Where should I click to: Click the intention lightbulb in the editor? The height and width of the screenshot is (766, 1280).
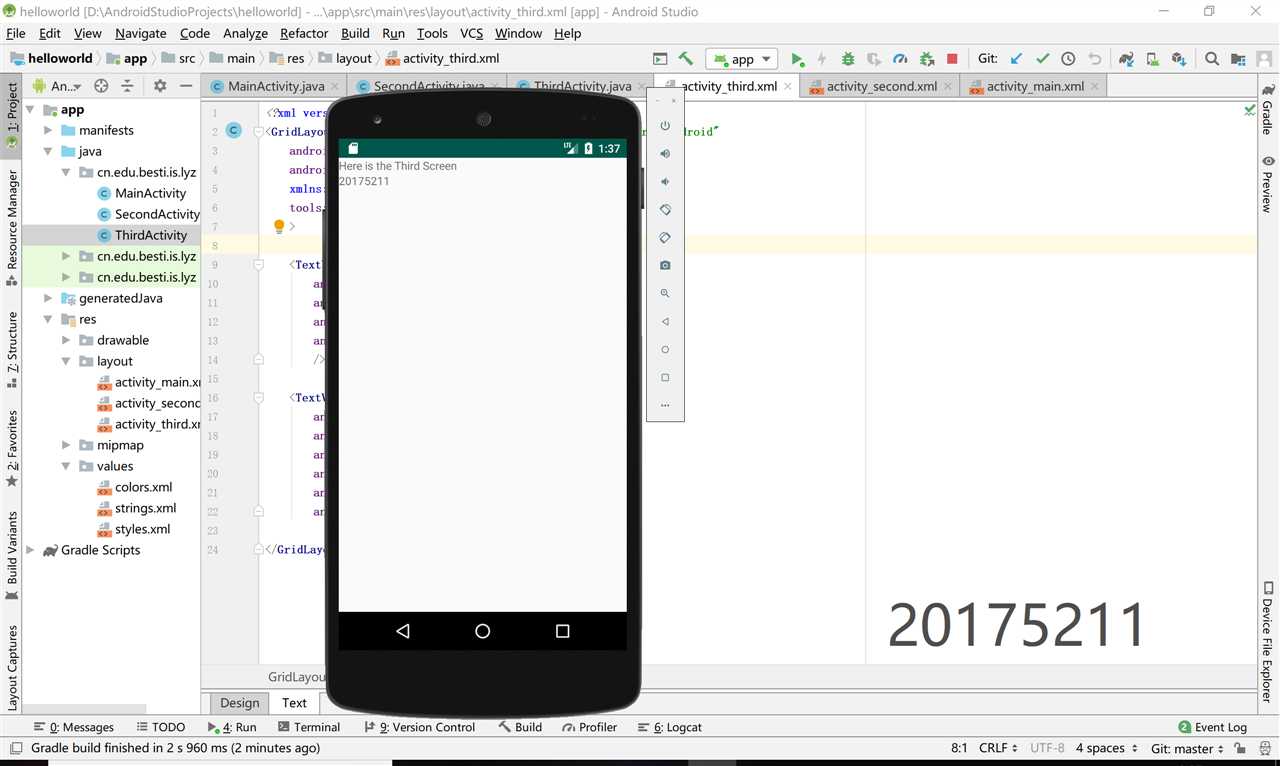(x=279, y=227)
